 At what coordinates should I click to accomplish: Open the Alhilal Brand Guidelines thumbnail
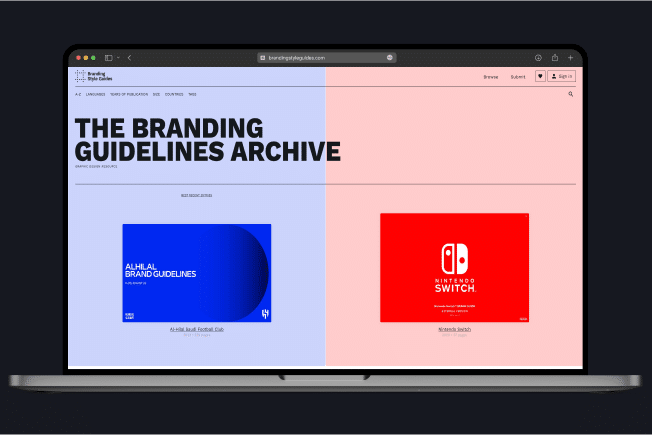pos(197,273)
